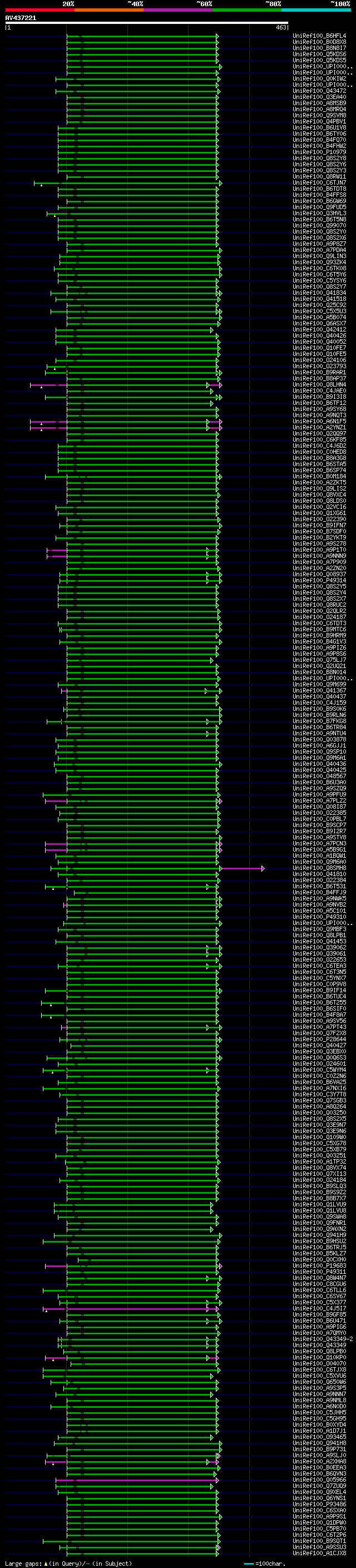
Task: Click UniRef100_A9SY68 in the list
Action: pos(319,409)
